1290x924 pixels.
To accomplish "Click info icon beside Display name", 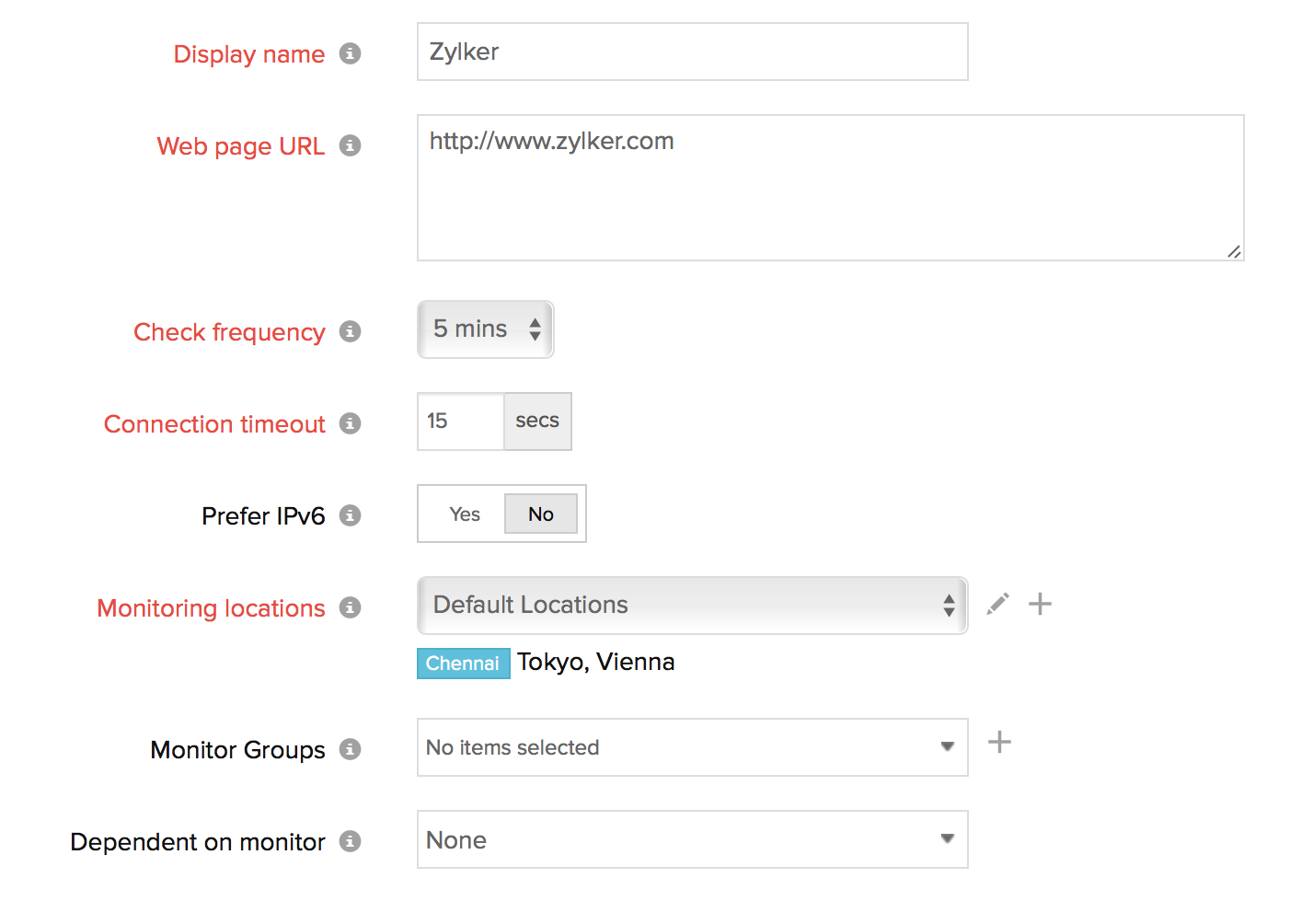I will point(350,53).
